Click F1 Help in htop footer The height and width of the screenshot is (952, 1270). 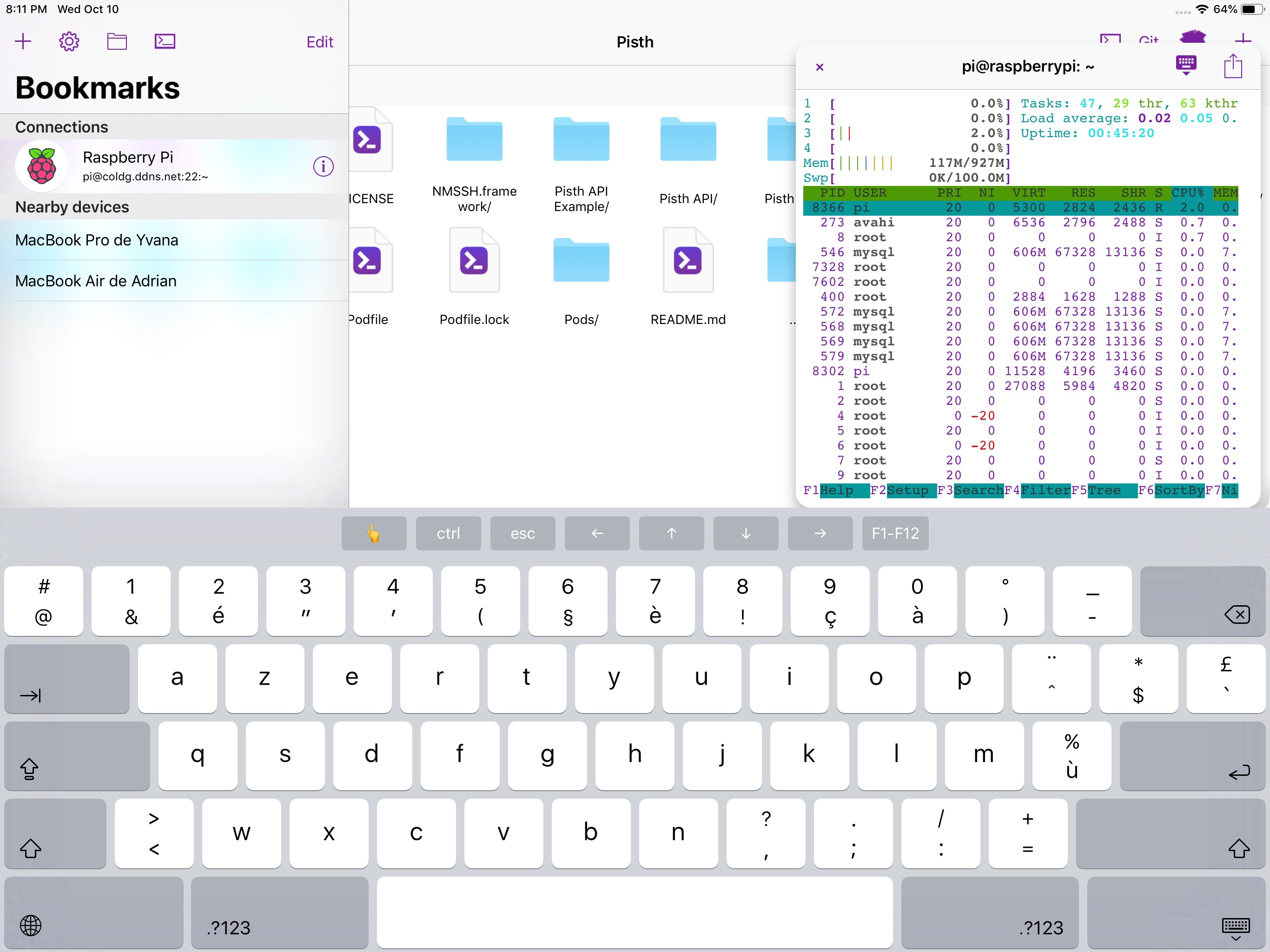[836, 490]
